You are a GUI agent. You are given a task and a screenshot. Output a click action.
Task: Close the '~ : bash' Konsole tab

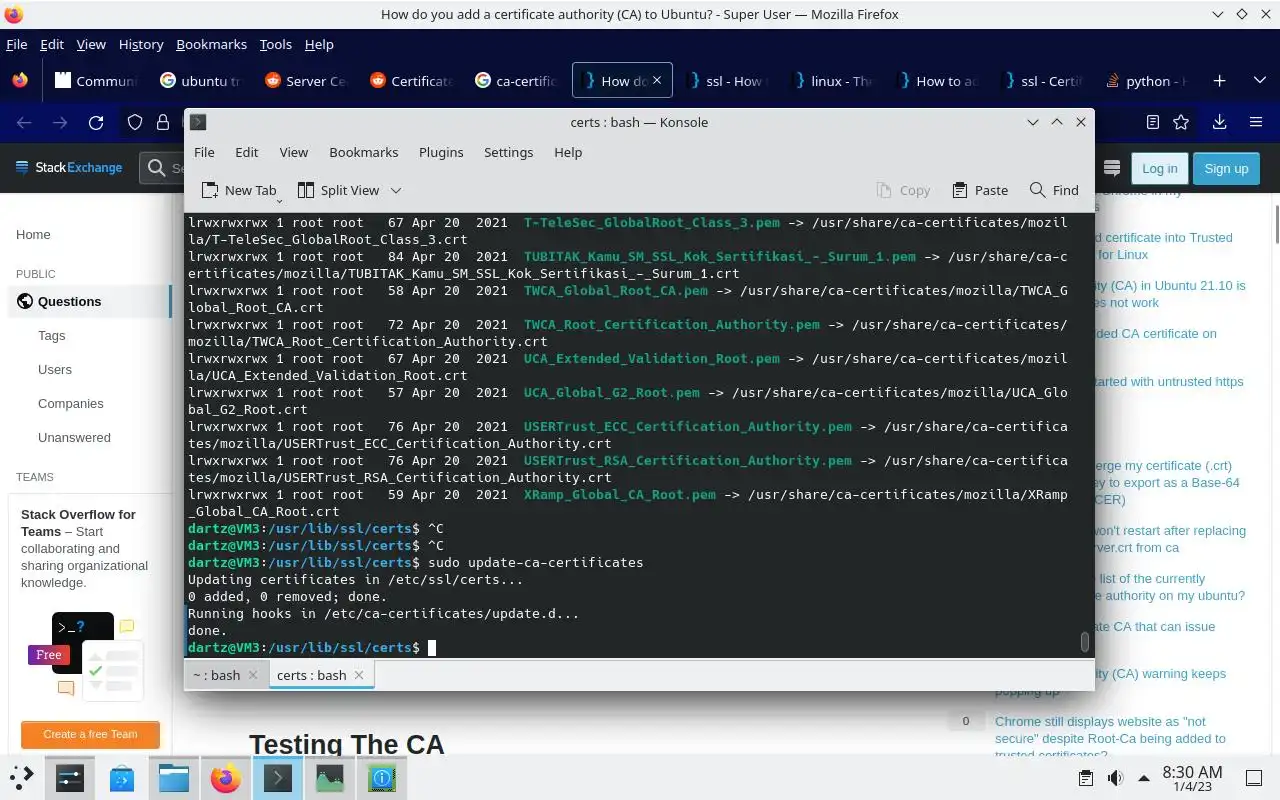coord(253,675)
